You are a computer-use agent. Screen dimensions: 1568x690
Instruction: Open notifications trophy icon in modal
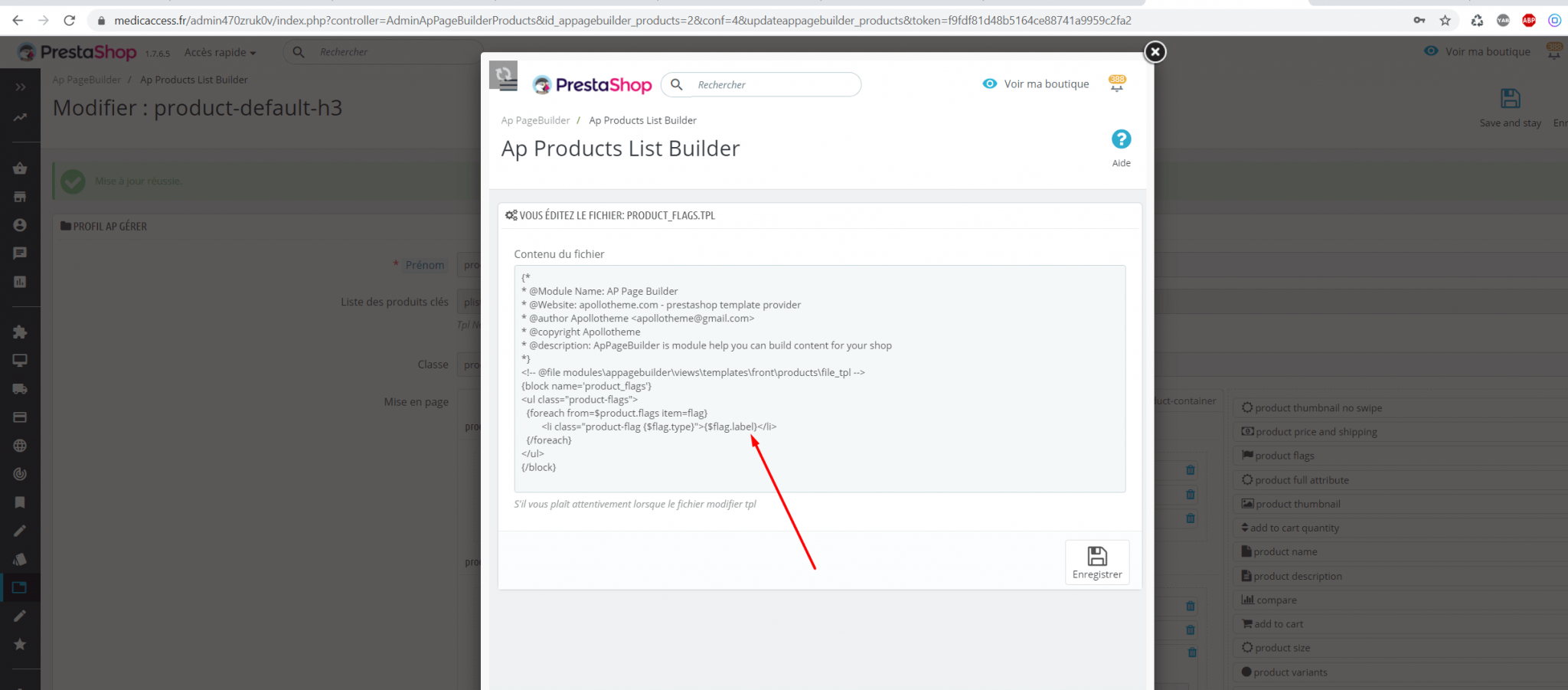click(1117, 83)
